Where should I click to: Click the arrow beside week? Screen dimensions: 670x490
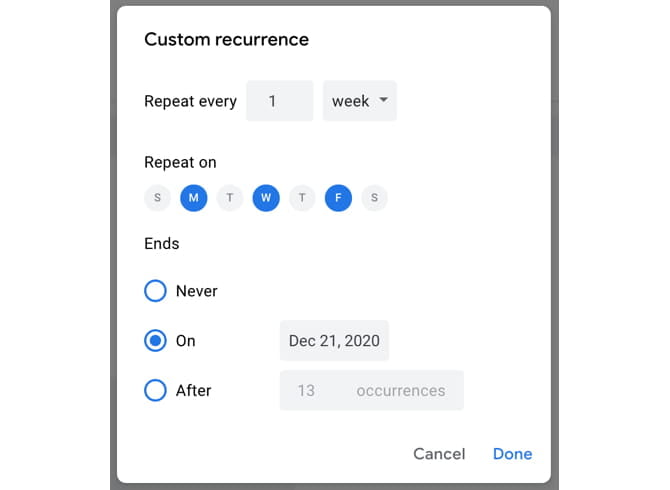[x=383, y=101]
